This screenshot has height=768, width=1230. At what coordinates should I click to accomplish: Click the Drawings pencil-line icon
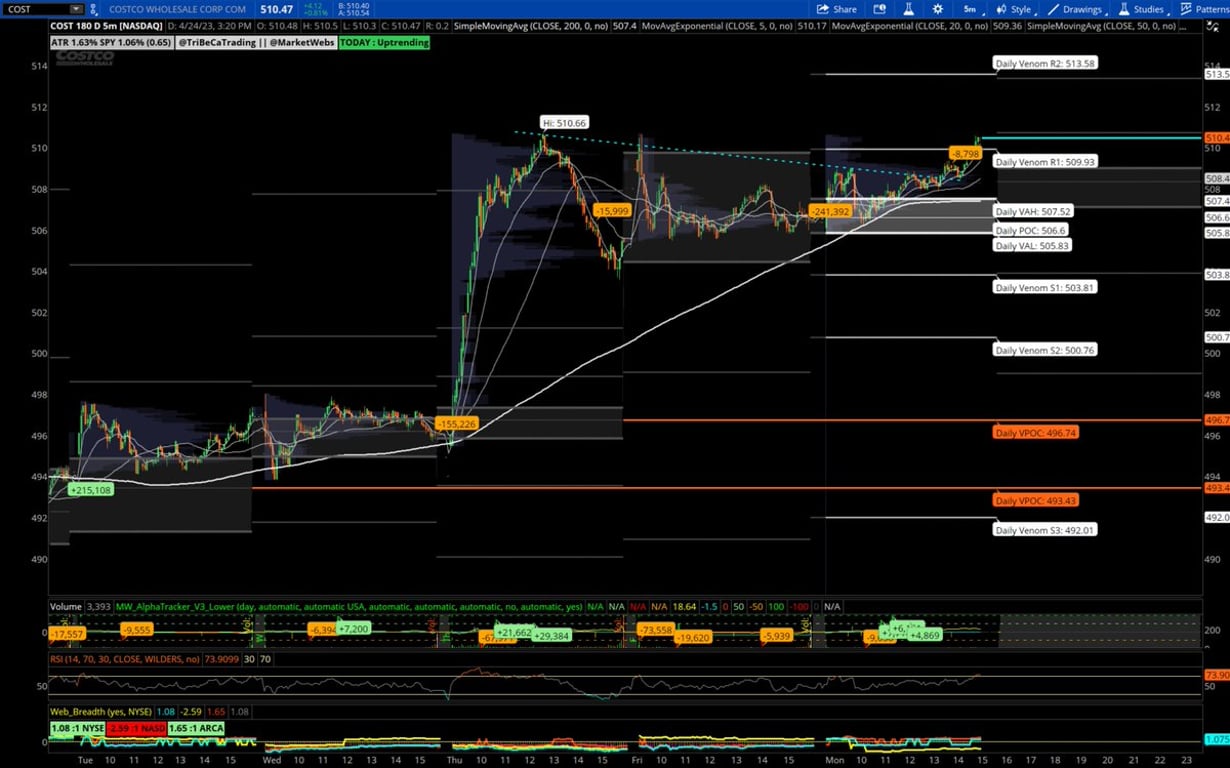1053,9
